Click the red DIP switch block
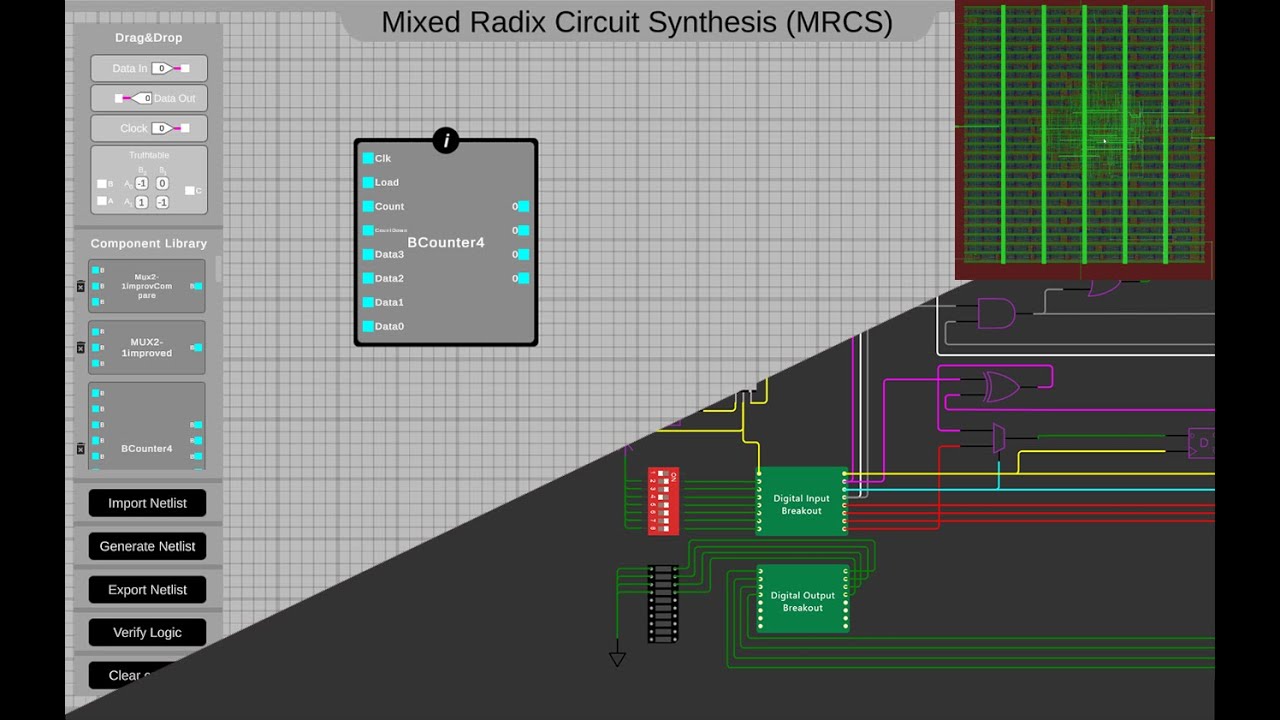The height and width of the screenshot is (720, 1280). 663,501
